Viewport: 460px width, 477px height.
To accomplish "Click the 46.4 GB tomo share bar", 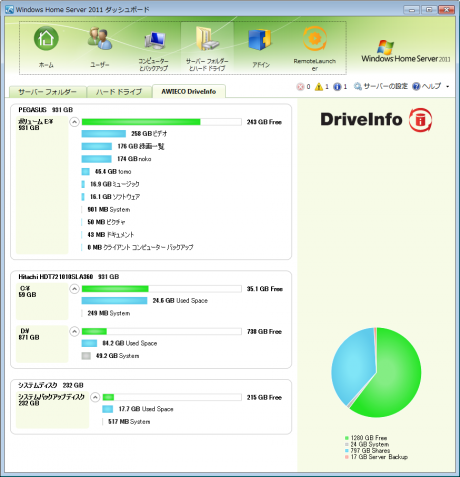I will pos(86,172).
